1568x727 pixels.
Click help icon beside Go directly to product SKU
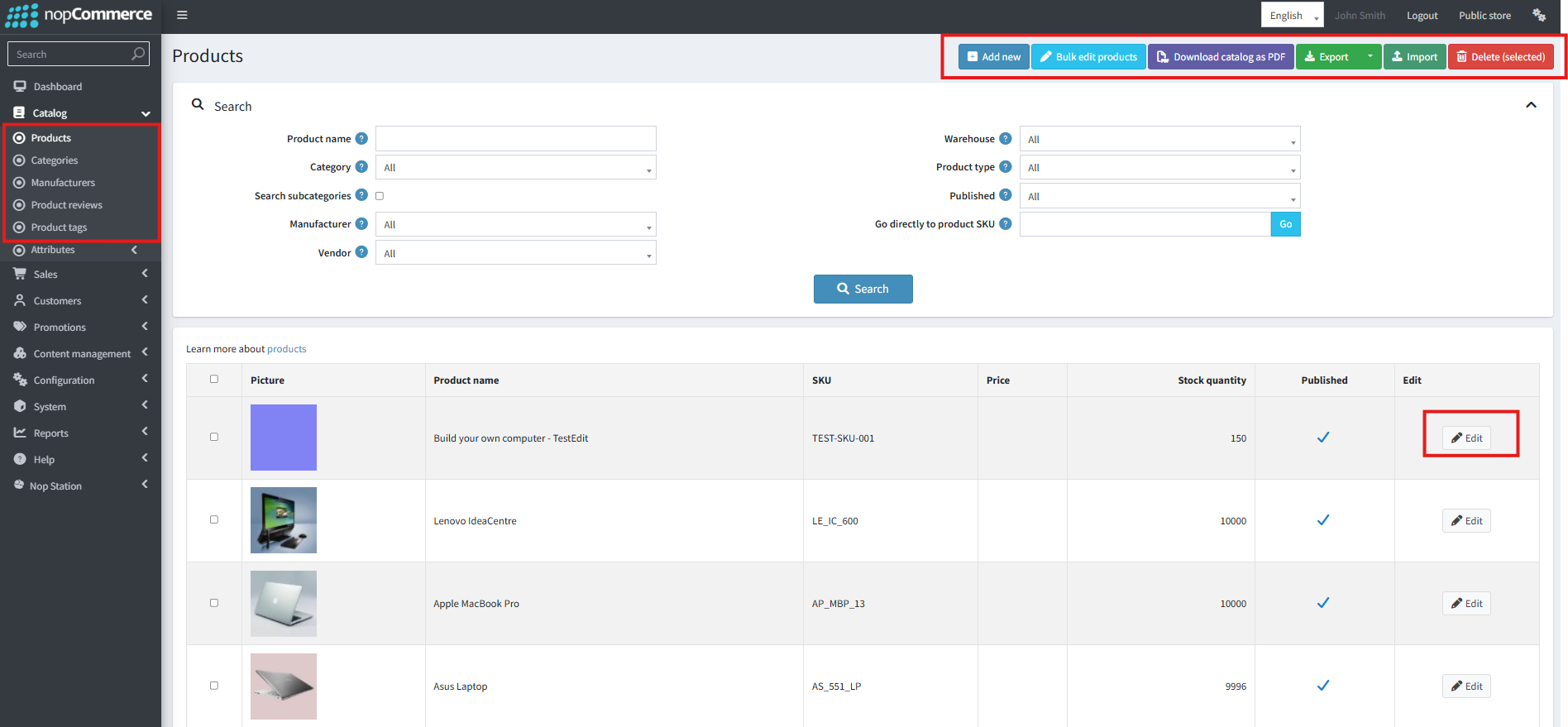[1006, 224]
